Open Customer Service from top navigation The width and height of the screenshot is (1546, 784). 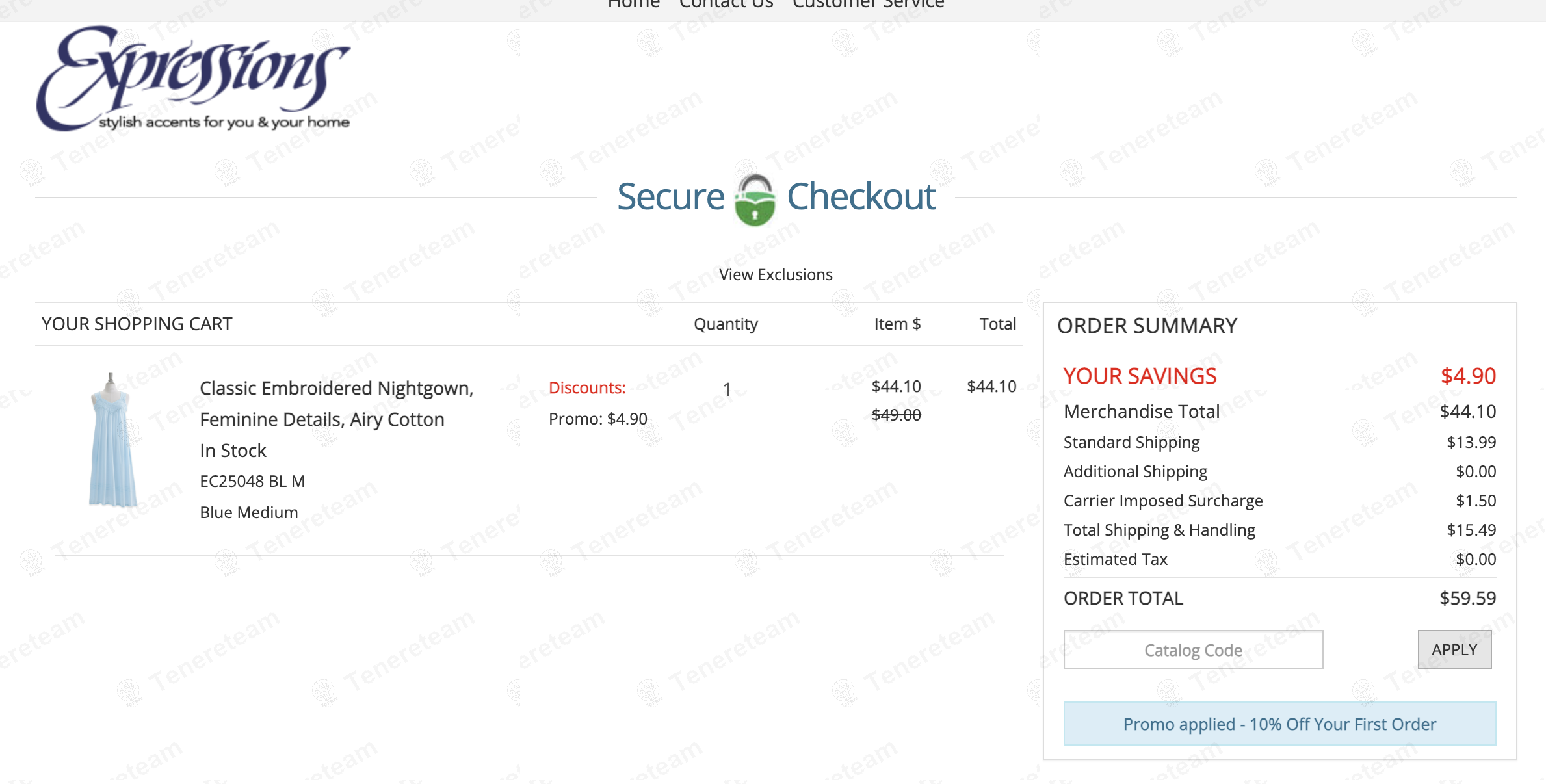868,5
